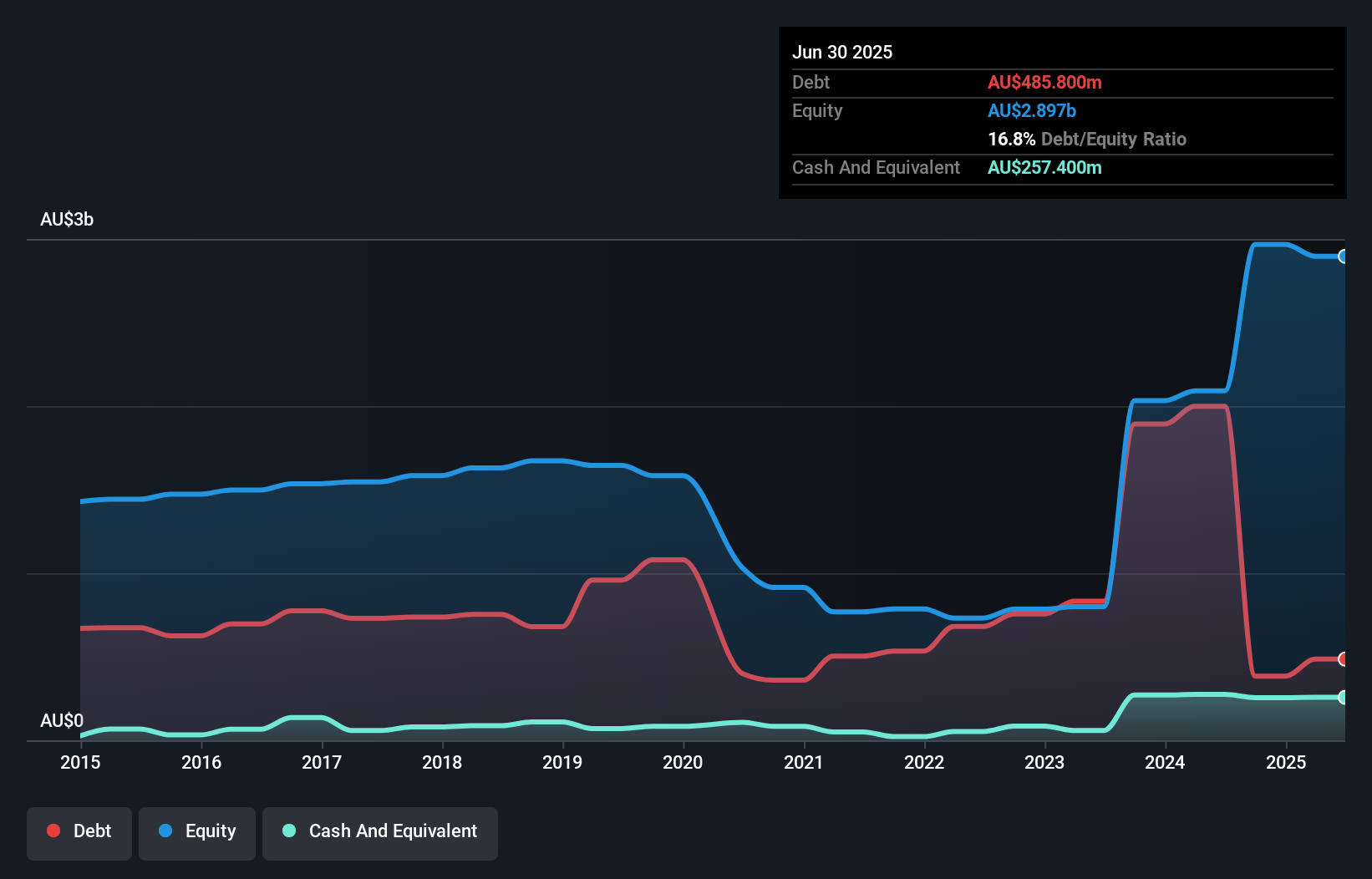1372x879 pixels.
Task: Toggle the Cash And Equivalent series
Action: pos(380,831)
